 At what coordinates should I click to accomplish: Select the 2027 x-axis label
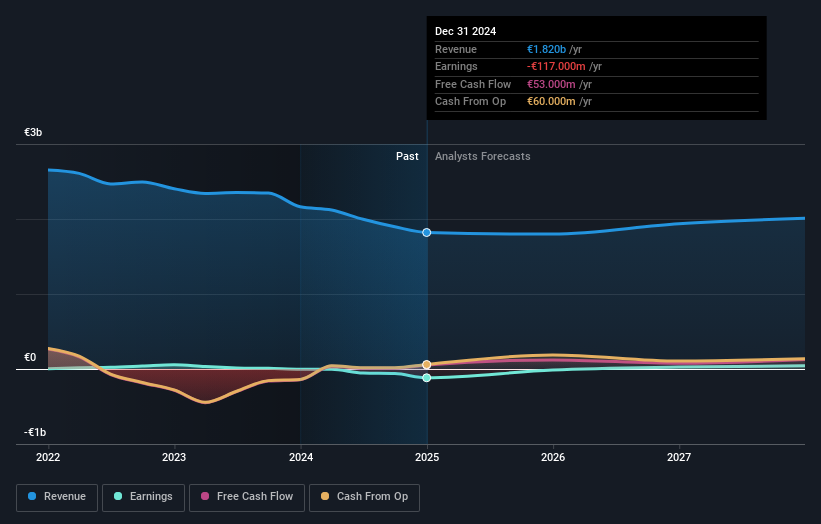tap(679, 457)
